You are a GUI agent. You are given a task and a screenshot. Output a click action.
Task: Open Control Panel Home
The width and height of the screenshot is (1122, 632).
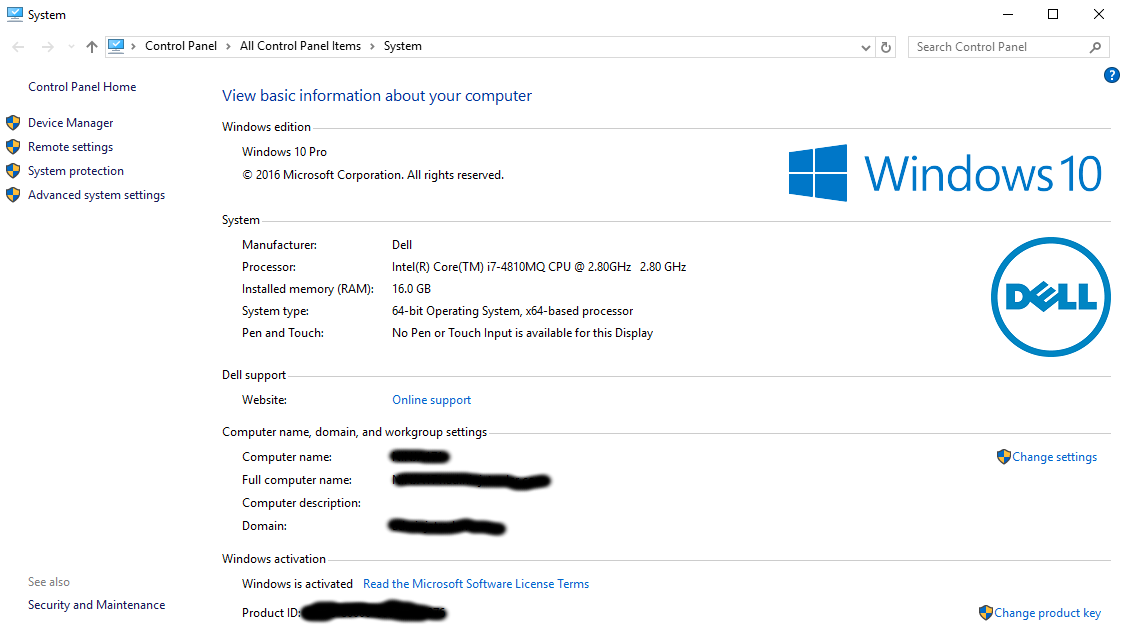coord(82,87)
